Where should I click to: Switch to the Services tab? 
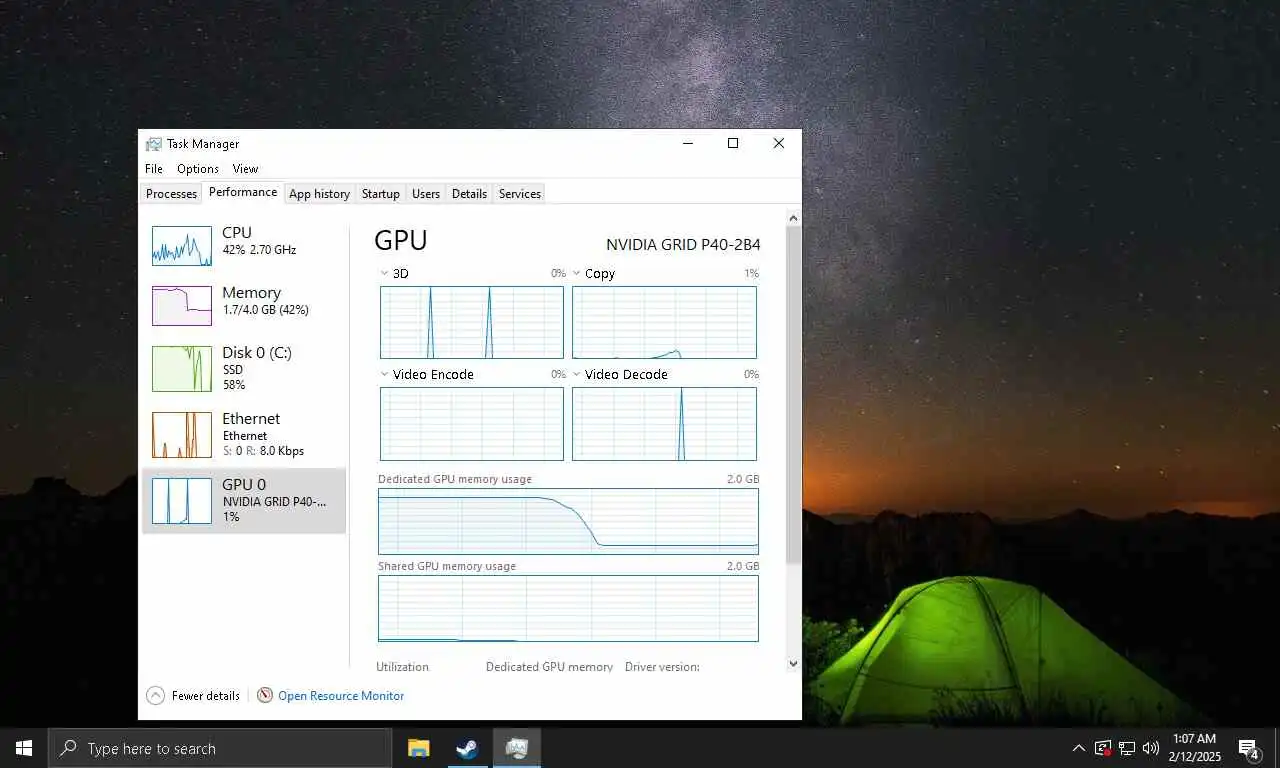520,194
